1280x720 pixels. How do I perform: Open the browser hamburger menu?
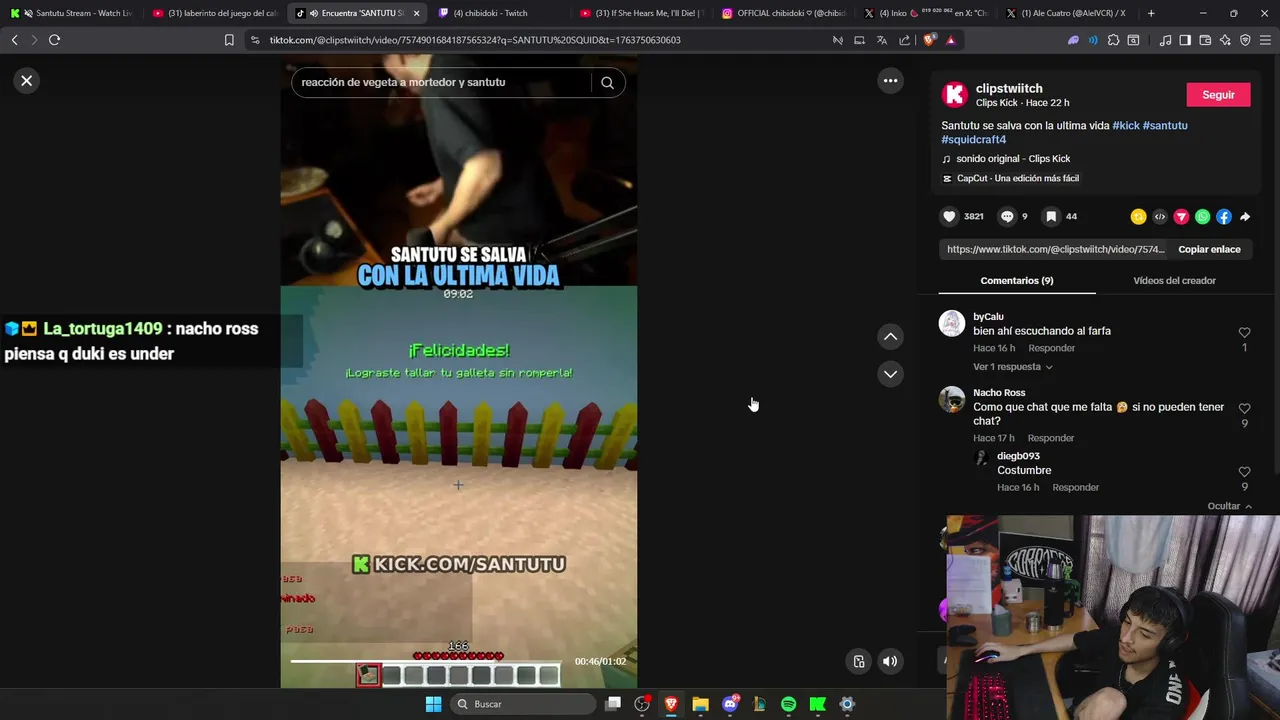1266,40
